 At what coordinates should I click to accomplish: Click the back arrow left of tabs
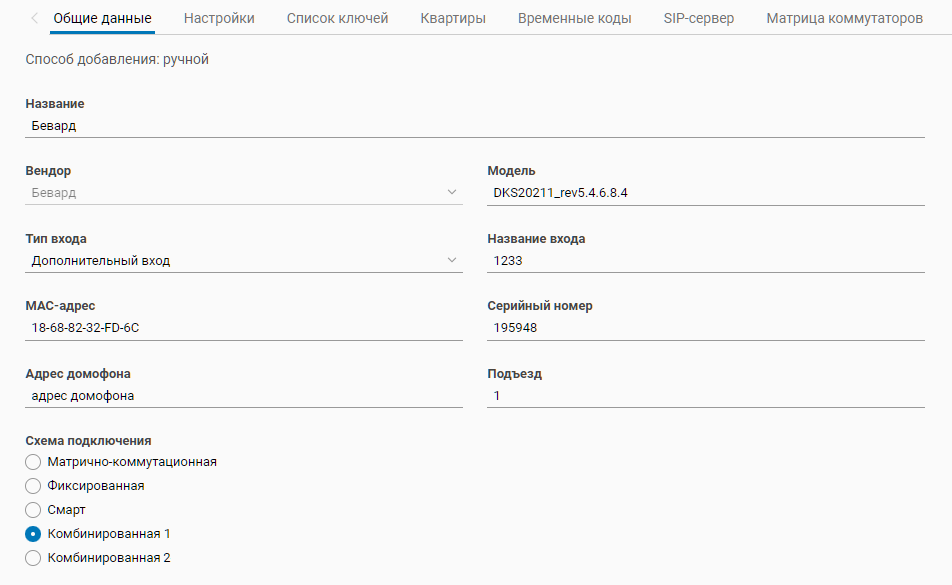(x=35, y=18)
